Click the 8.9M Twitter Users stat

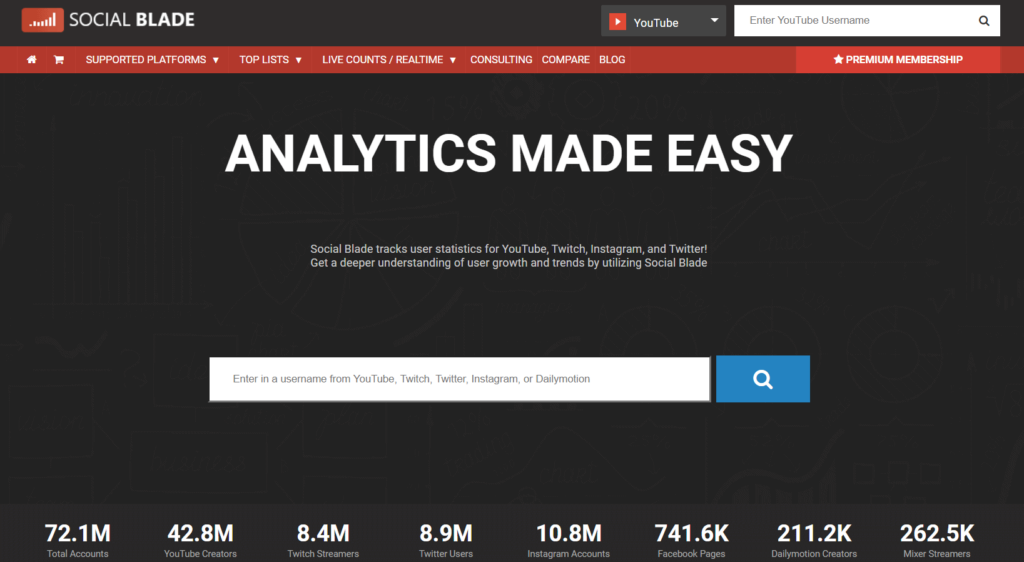[x=446, y=541]
